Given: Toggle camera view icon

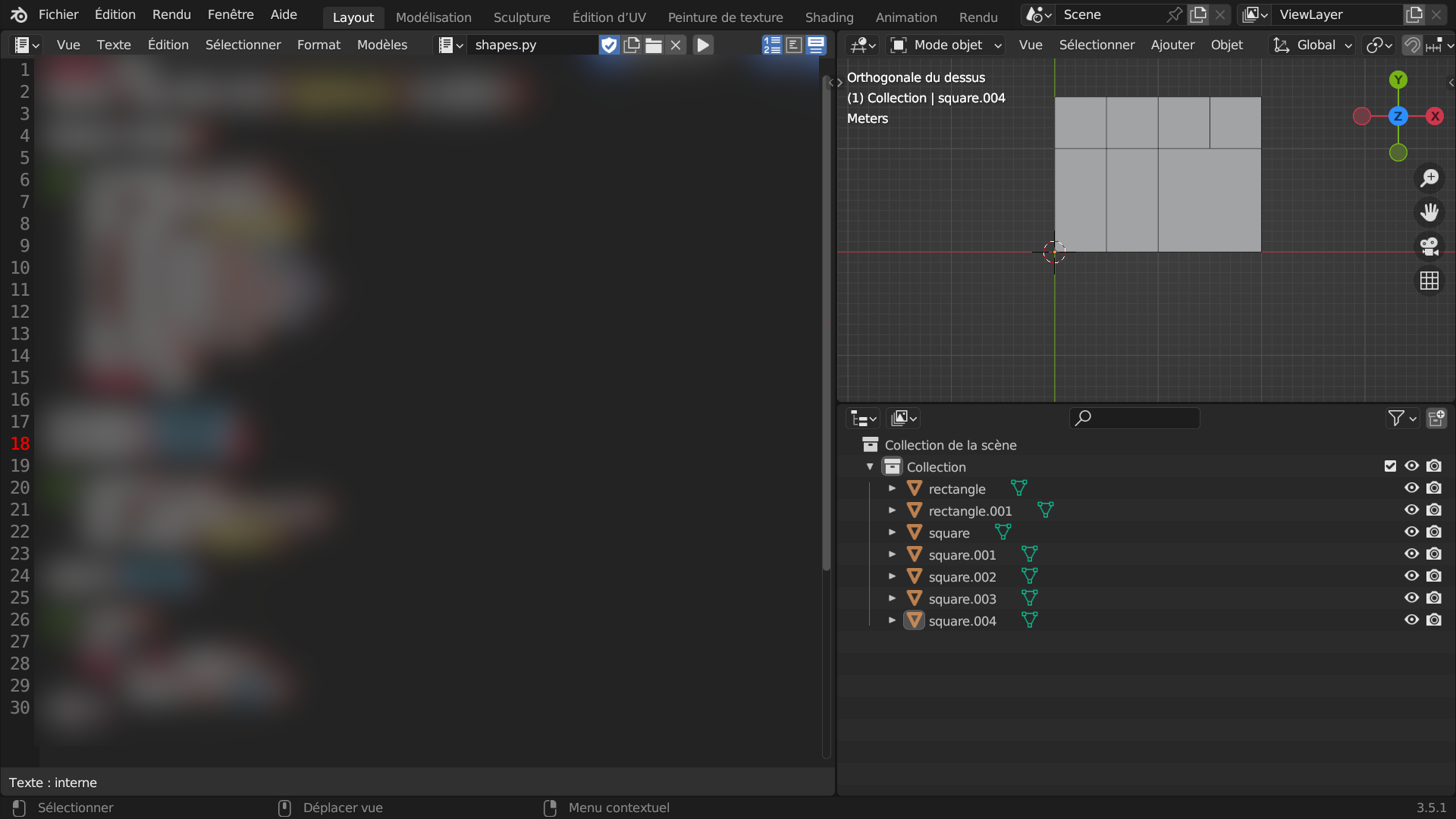Looking at the screenshot, I should point(1429,246).
